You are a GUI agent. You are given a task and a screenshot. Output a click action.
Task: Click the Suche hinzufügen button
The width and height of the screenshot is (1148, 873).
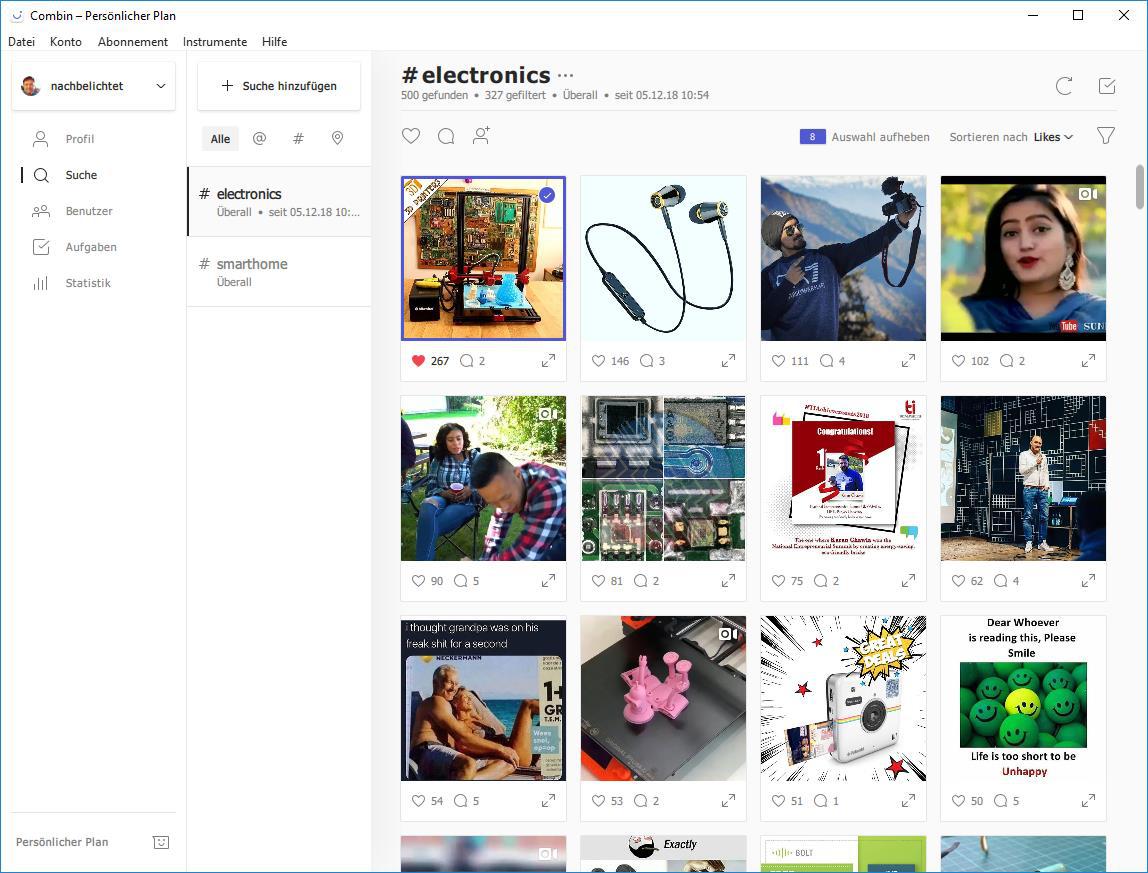coord(279,86)
